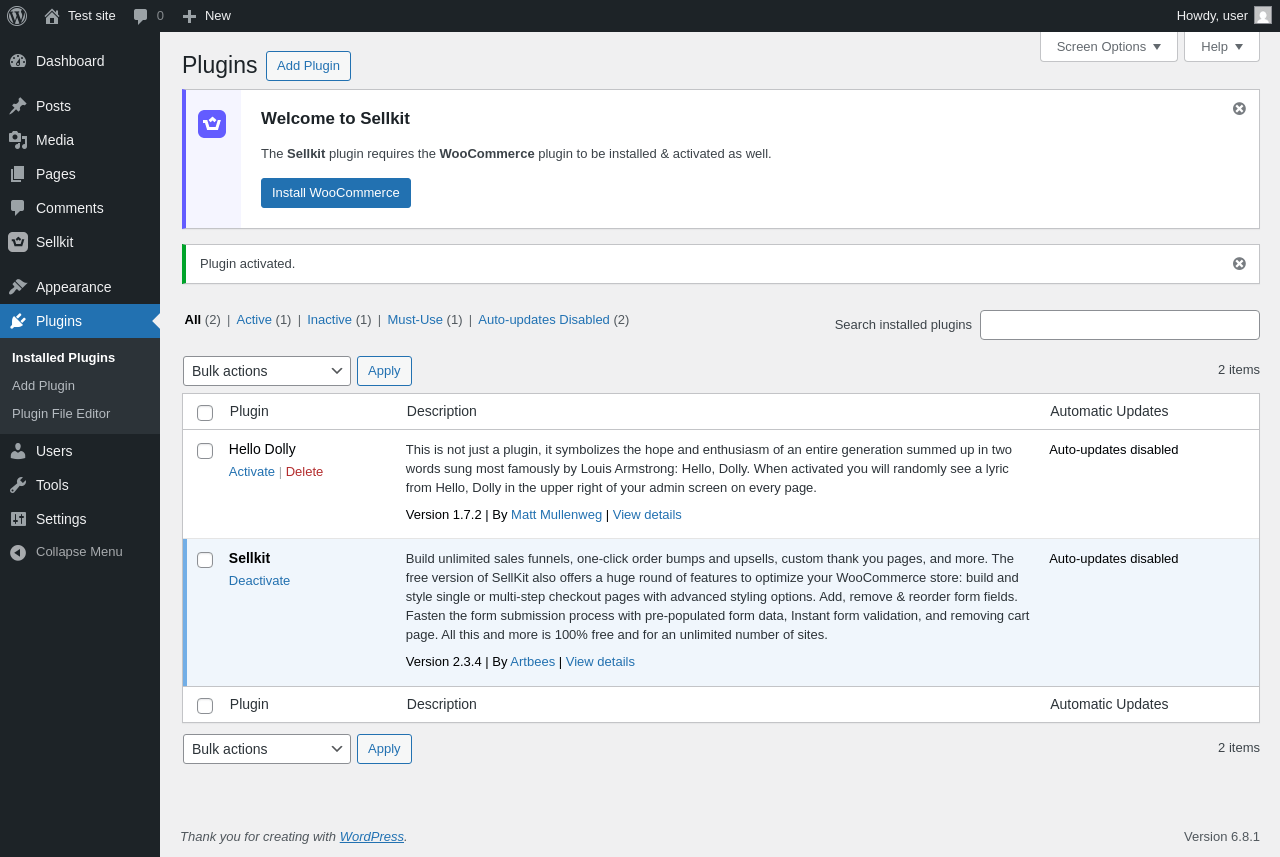Click the bottom Apply button
Screen dimensions: 1280x857
[x=384, y=749]
